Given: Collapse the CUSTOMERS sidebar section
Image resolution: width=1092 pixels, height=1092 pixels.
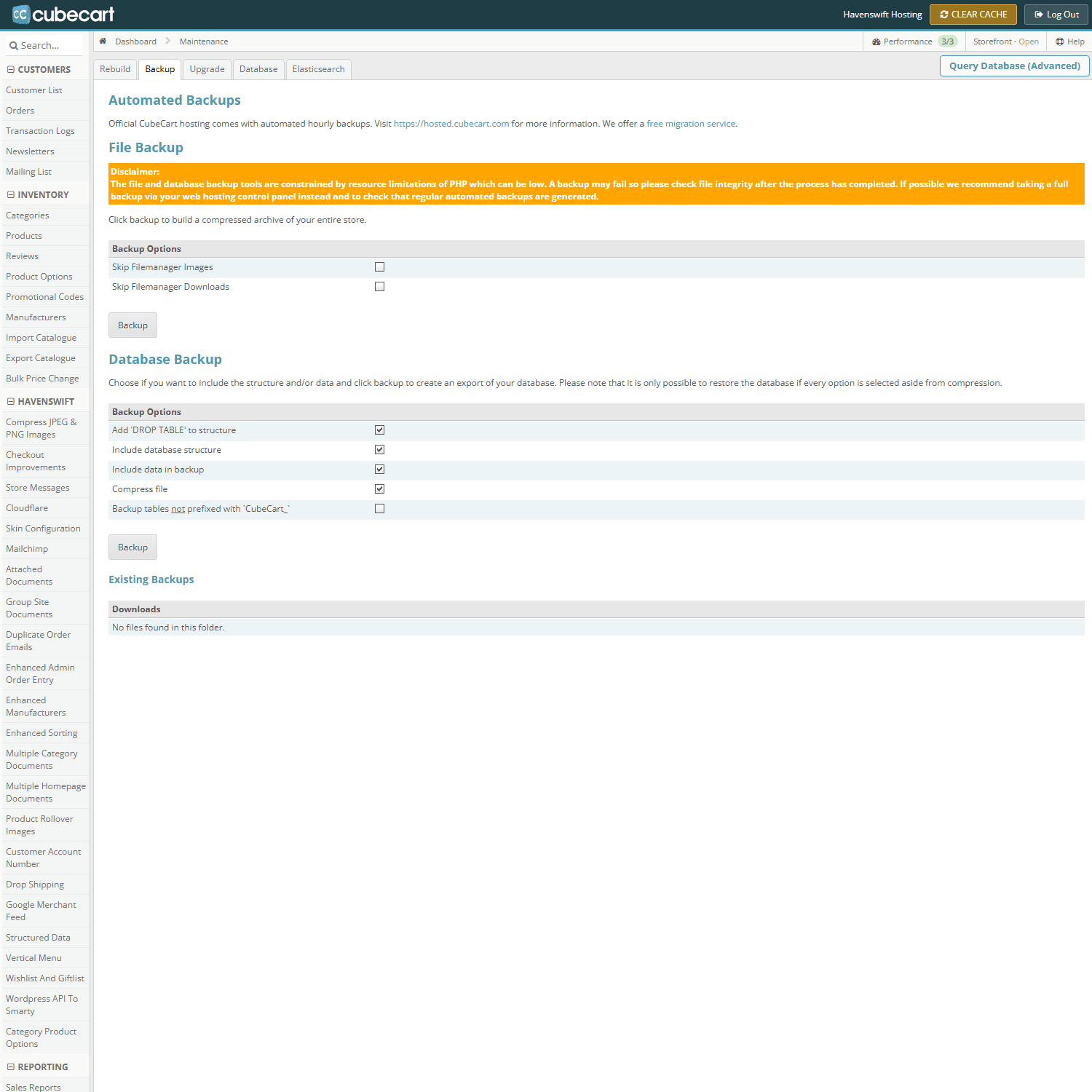Looking at the screenshot, I should (11, 70).
